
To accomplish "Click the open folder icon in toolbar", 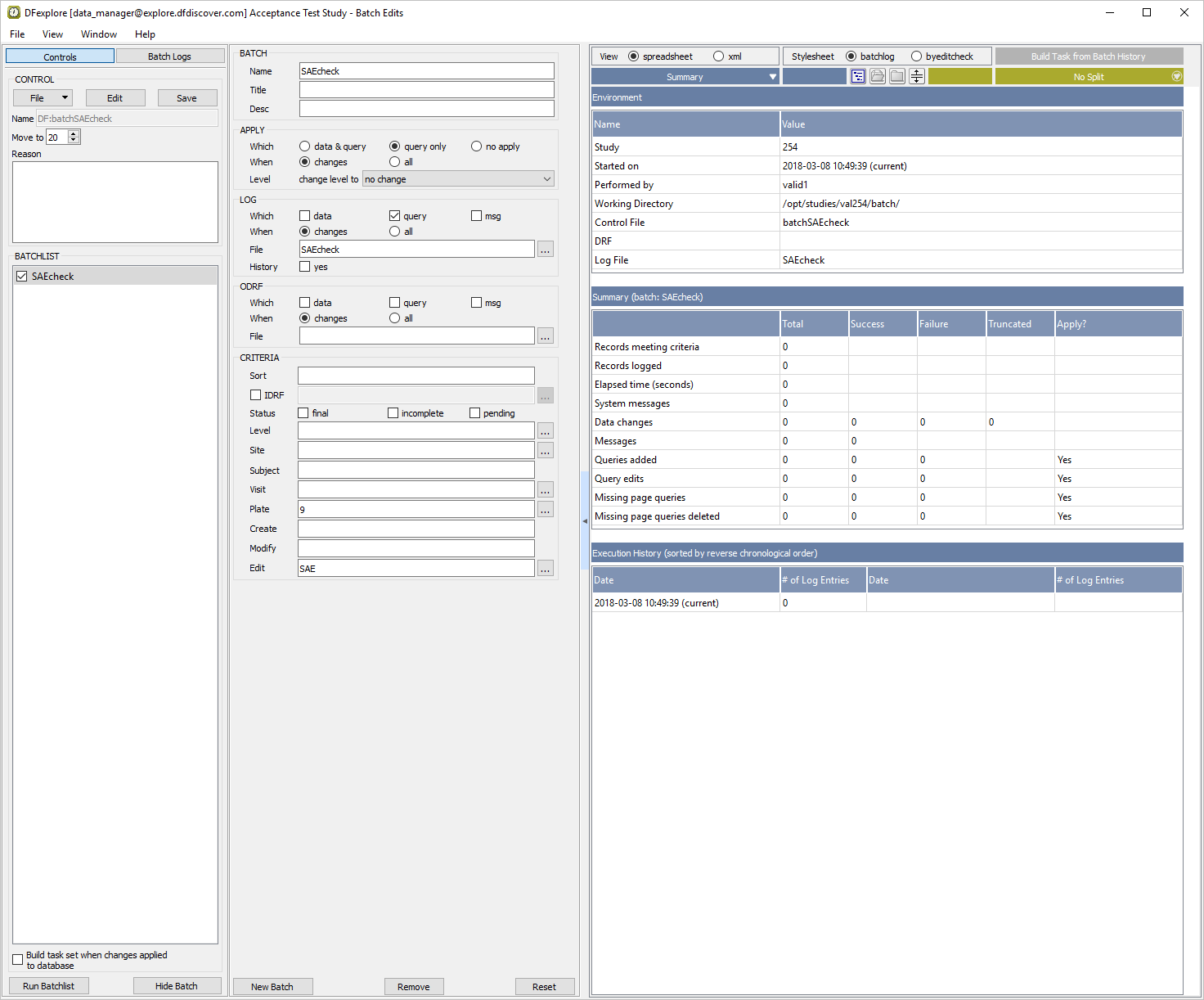I will click(878, 77).
